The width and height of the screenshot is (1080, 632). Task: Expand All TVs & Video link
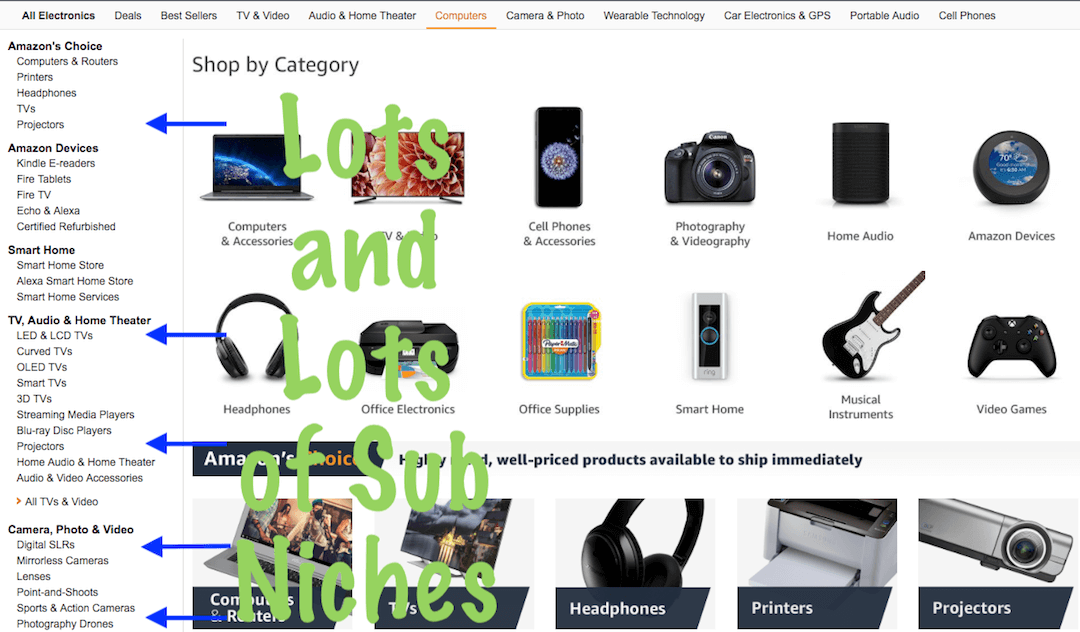(61, 502)
